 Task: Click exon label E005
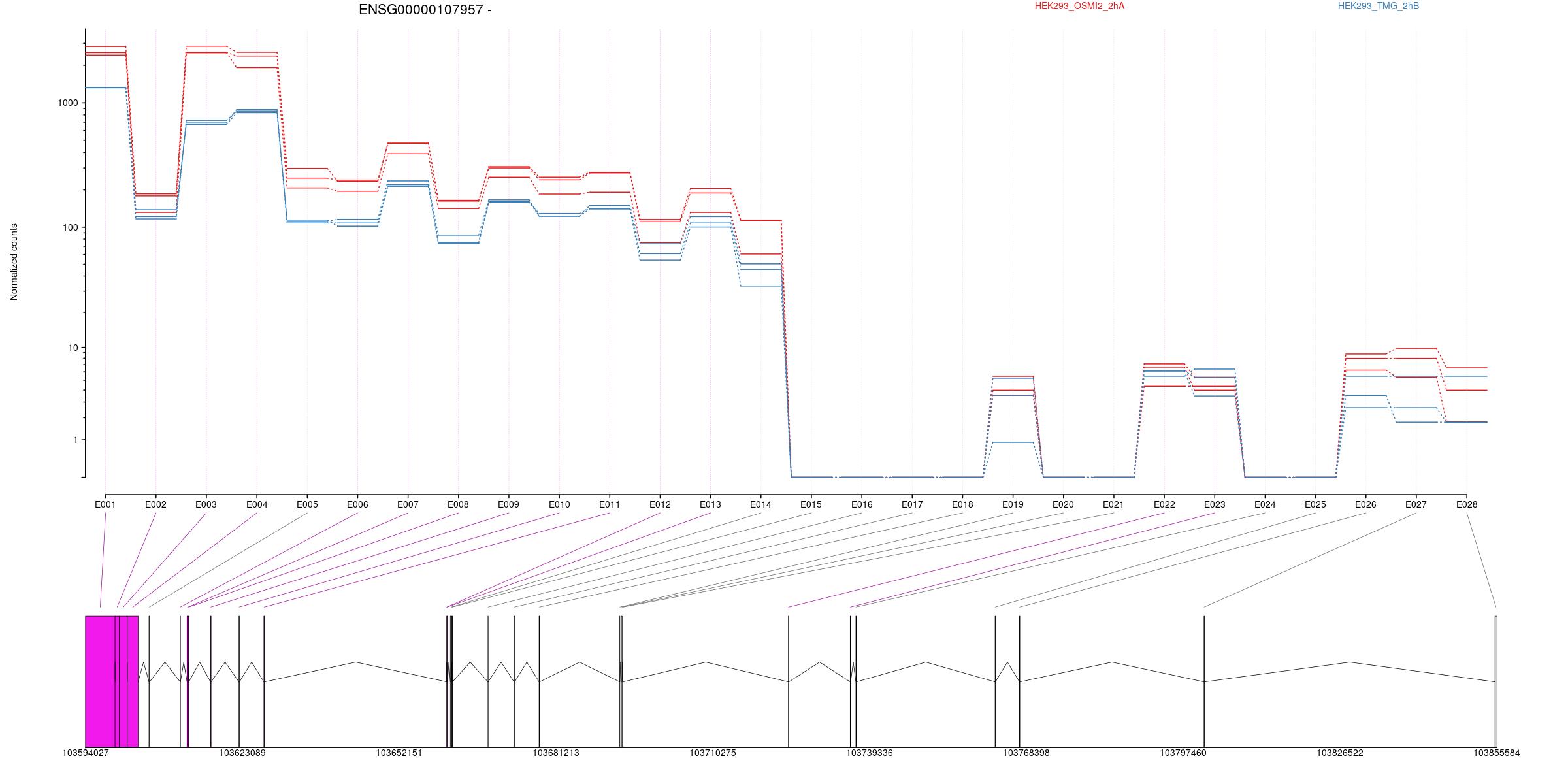pyautogui.click(x=307, y=504)
